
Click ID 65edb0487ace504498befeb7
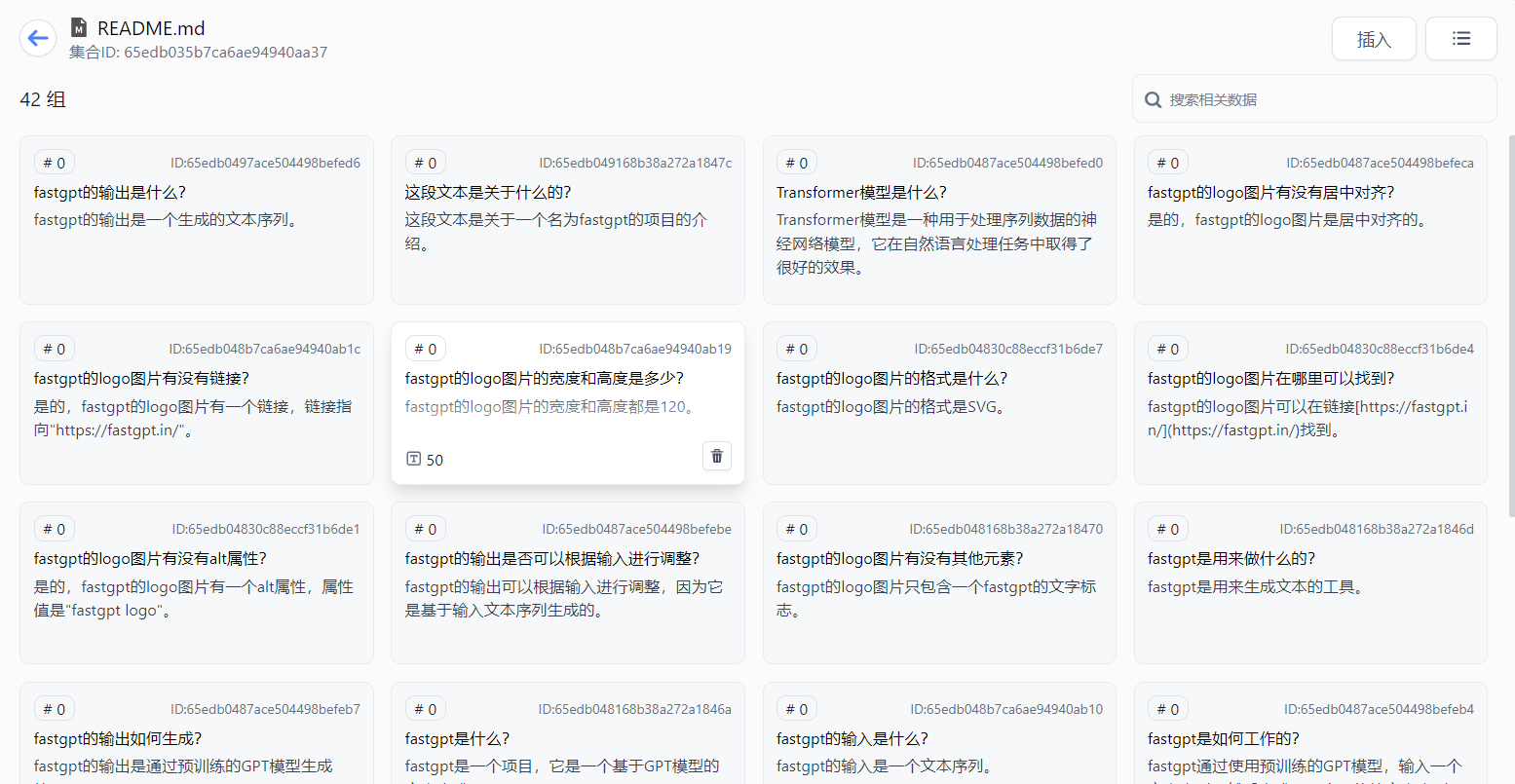point(265,709)
